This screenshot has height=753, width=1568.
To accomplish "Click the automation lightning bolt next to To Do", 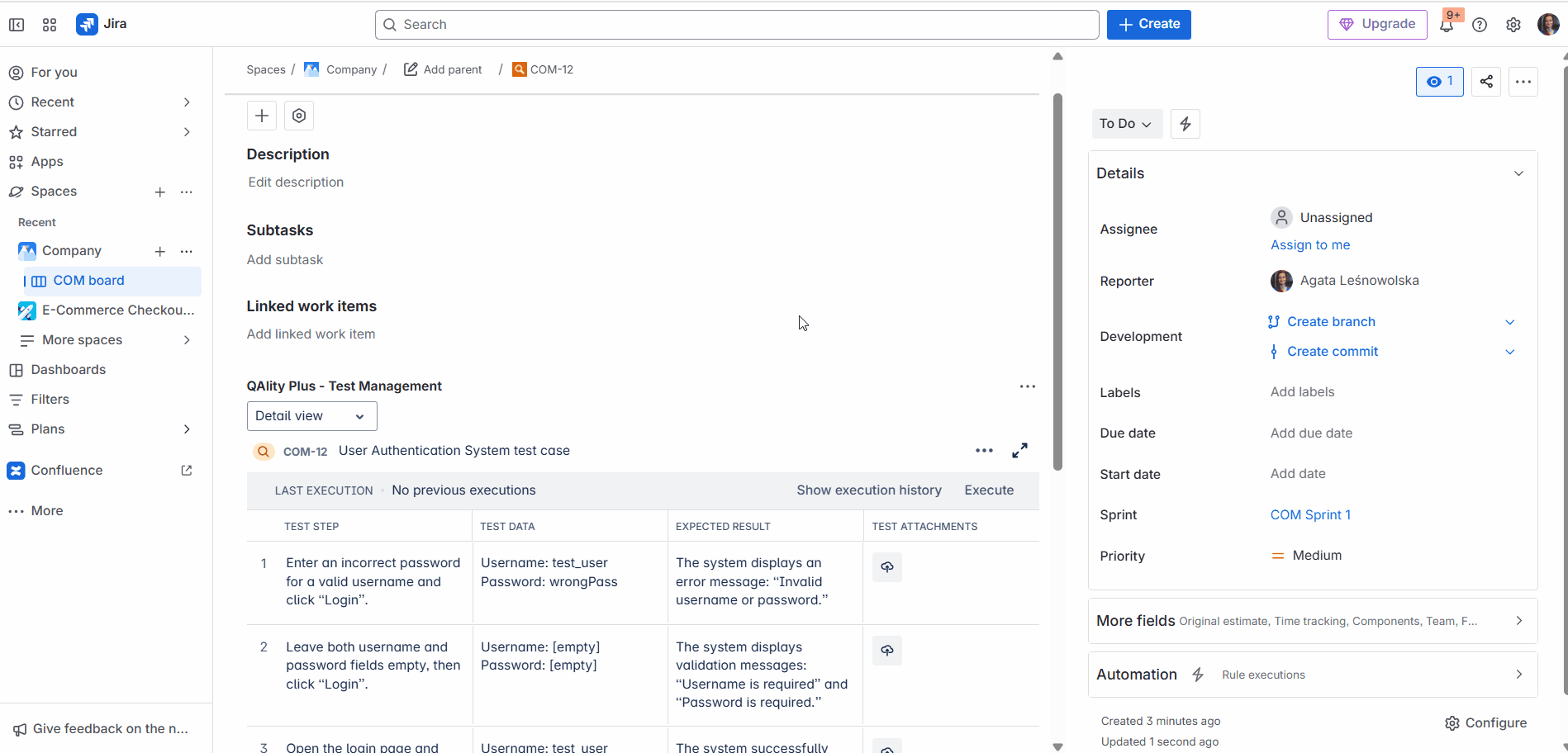I will click(1186, 124).
